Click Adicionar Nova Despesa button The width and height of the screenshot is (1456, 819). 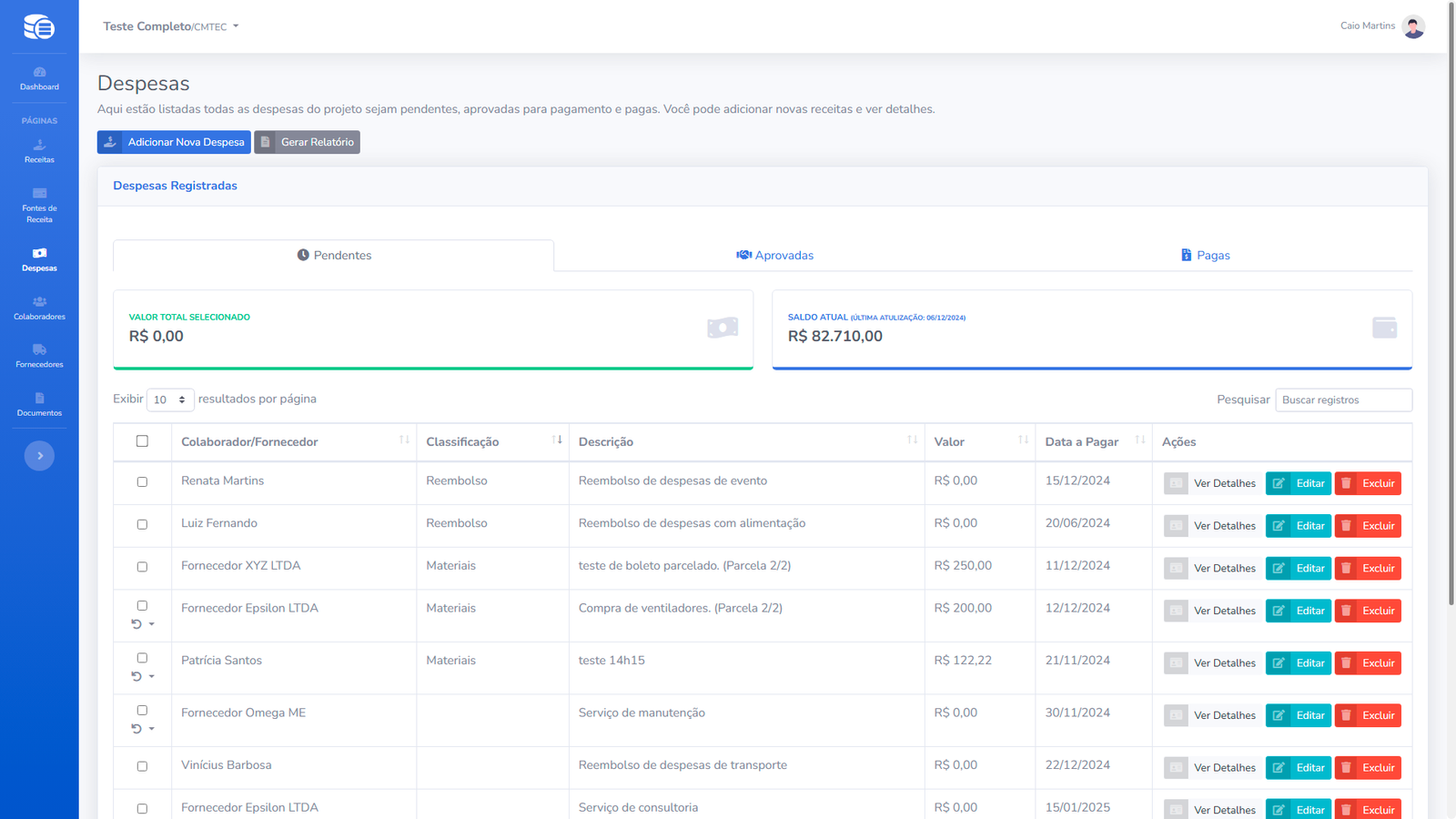[x=174, y=142]
